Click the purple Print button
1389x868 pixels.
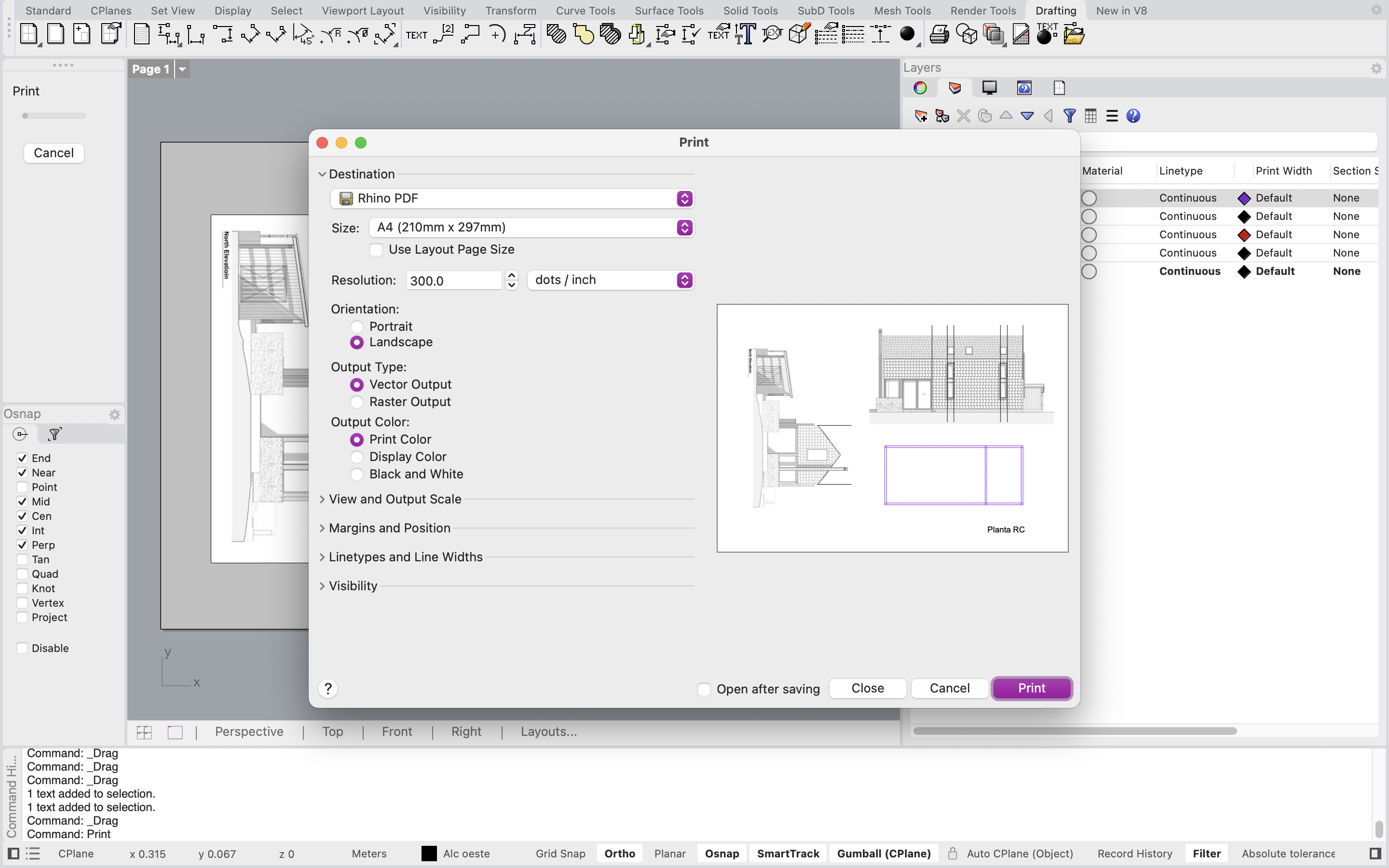point(1031,688)
